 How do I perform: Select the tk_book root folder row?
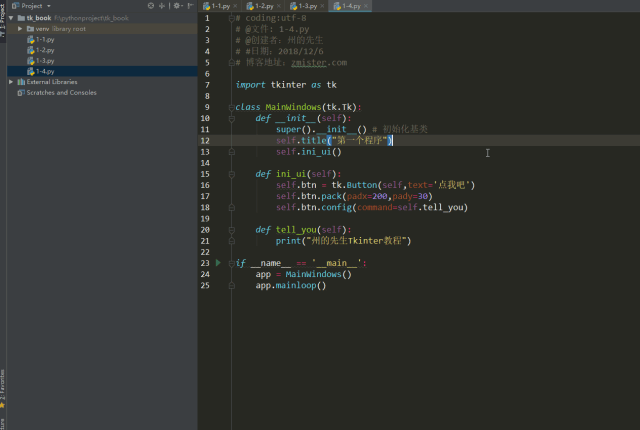(102, 18)
